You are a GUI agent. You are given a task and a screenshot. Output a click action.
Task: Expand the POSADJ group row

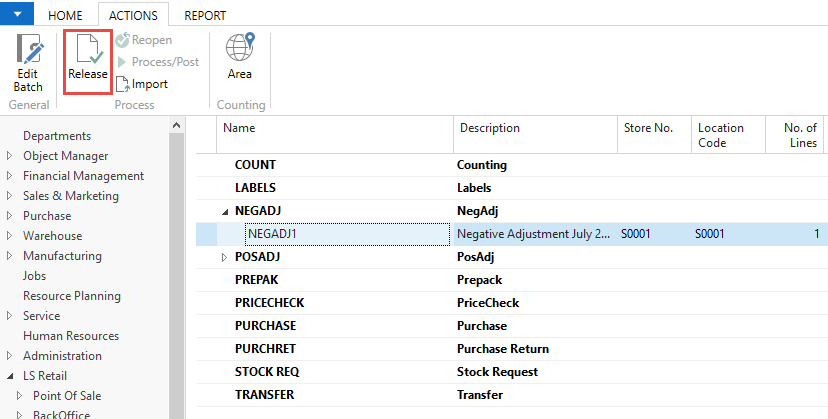pyautogui.click(x=224, y=257)
